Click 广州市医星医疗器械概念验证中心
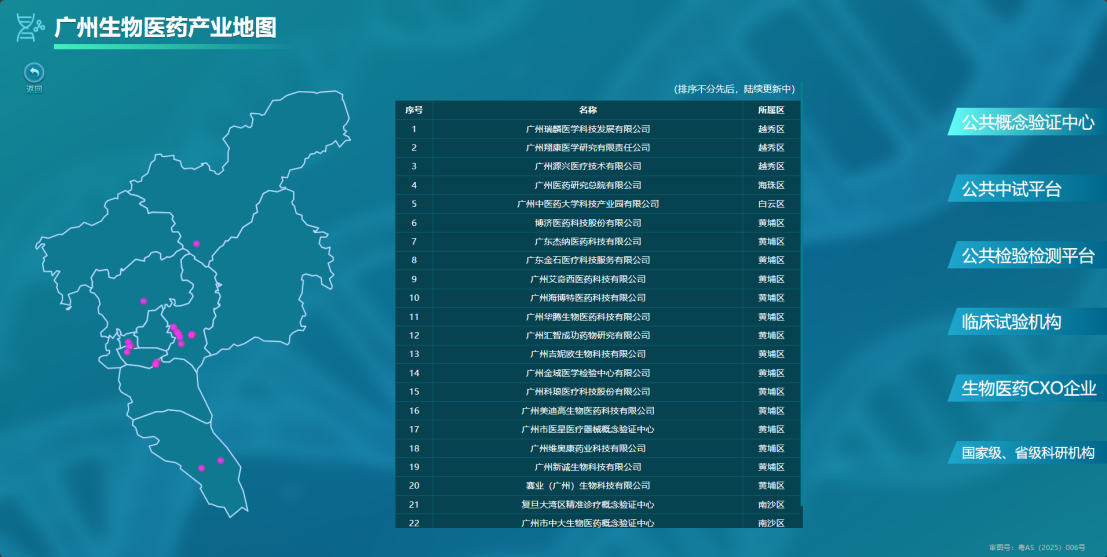The width and height of the screenshot is (1107, 557). coord(587,429)
